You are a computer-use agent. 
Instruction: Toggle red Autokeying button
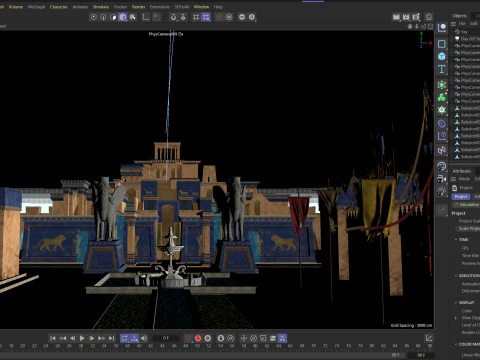198,338
